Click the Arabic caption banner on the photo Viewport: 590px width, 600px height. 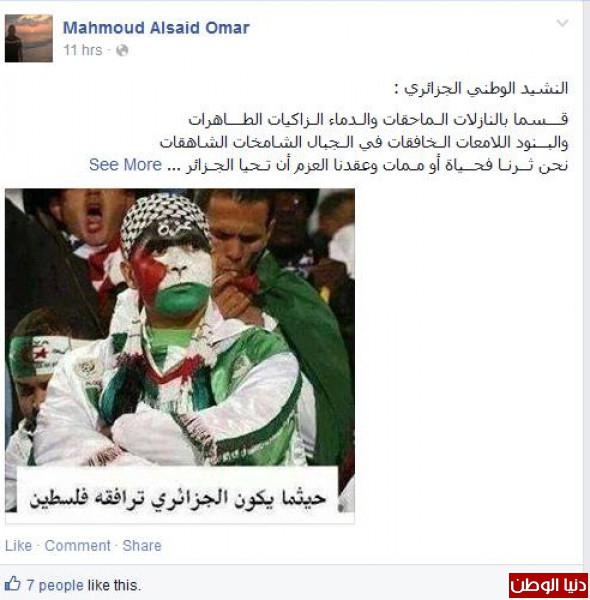point(178,497)
